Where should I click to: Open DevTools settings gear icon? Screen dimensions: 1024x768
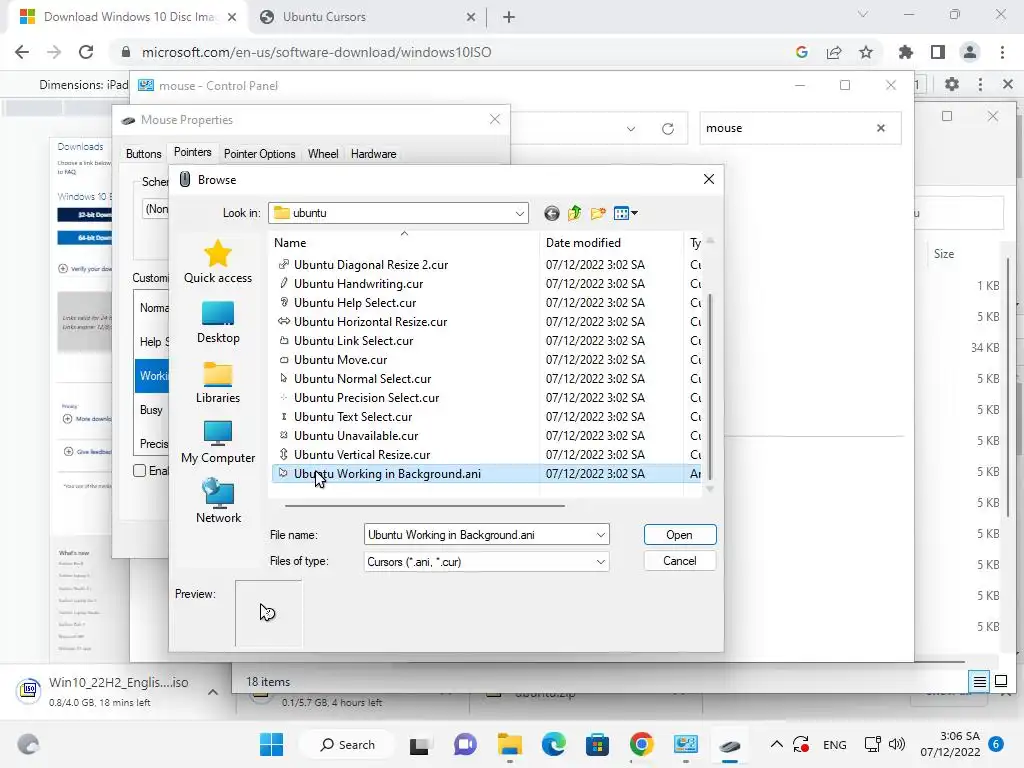[952, 84]
